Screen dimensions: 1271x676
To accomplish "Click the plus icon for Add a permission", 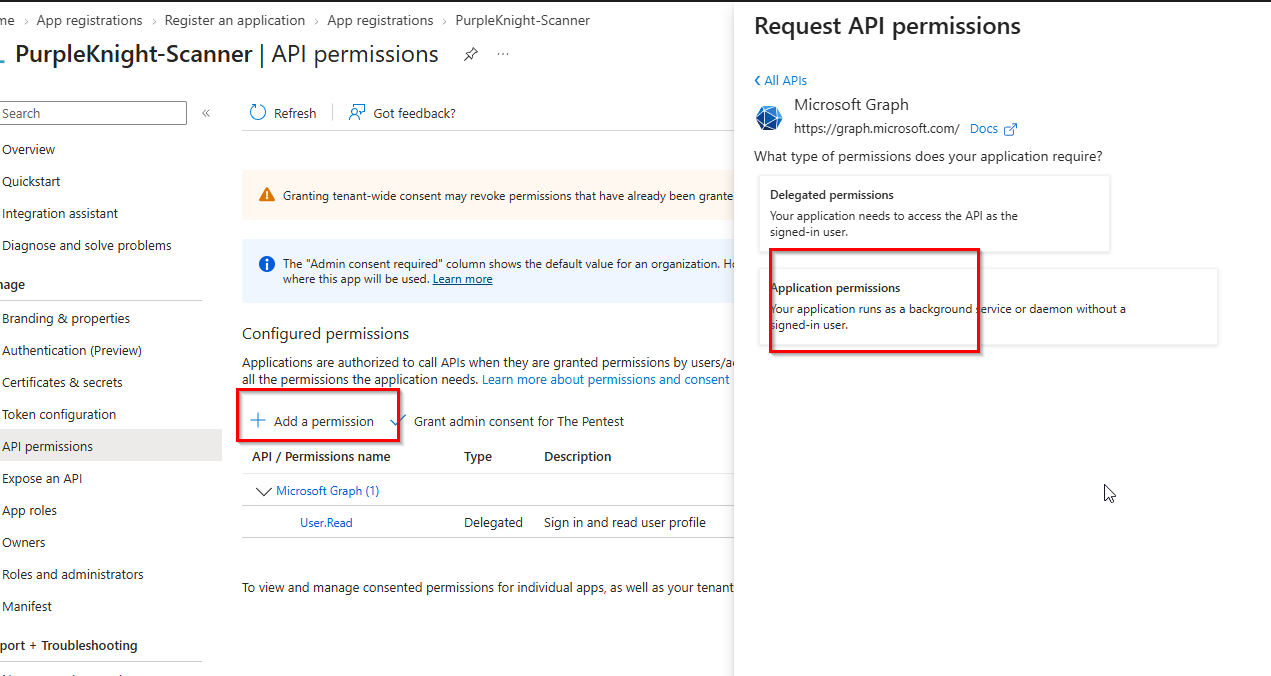I will pos(258,421).
